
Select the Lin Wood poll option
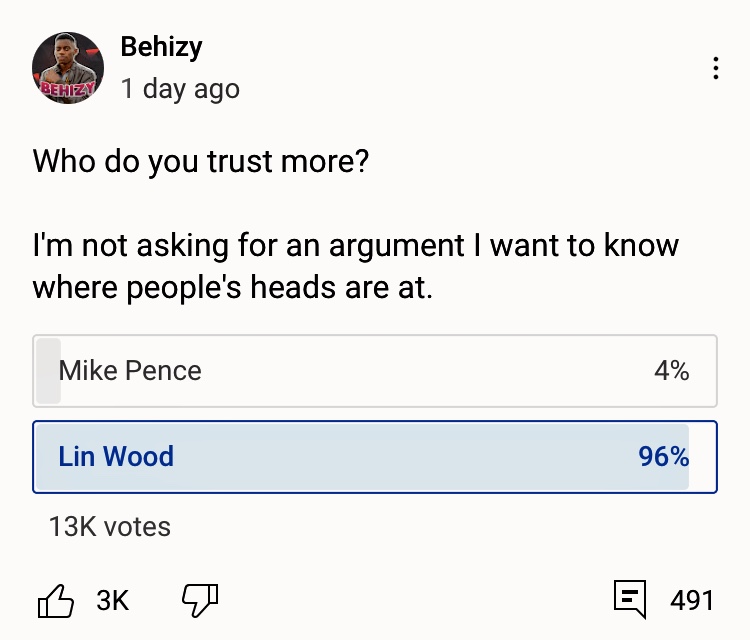coord(375,457)
